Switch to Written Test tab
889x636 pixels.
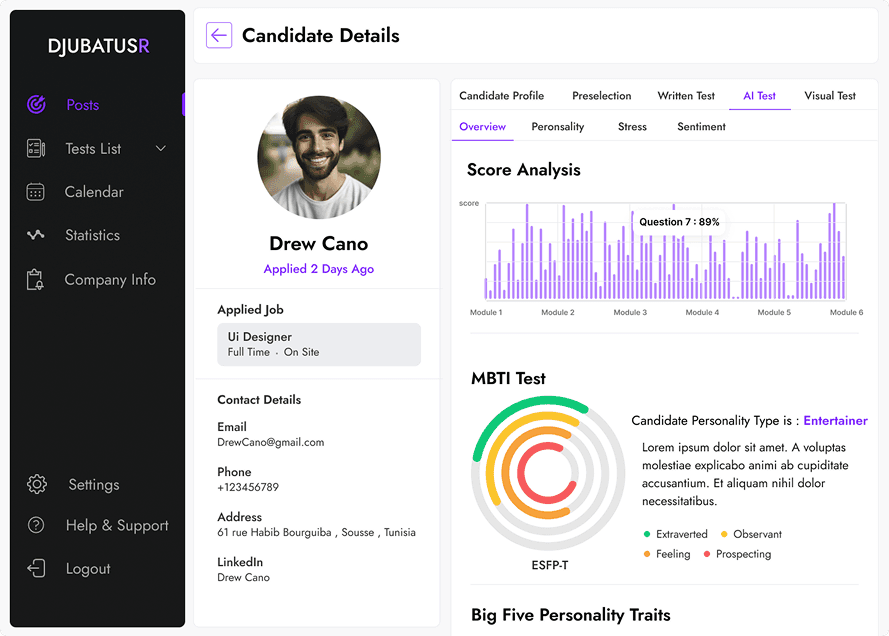coord(686,96)
